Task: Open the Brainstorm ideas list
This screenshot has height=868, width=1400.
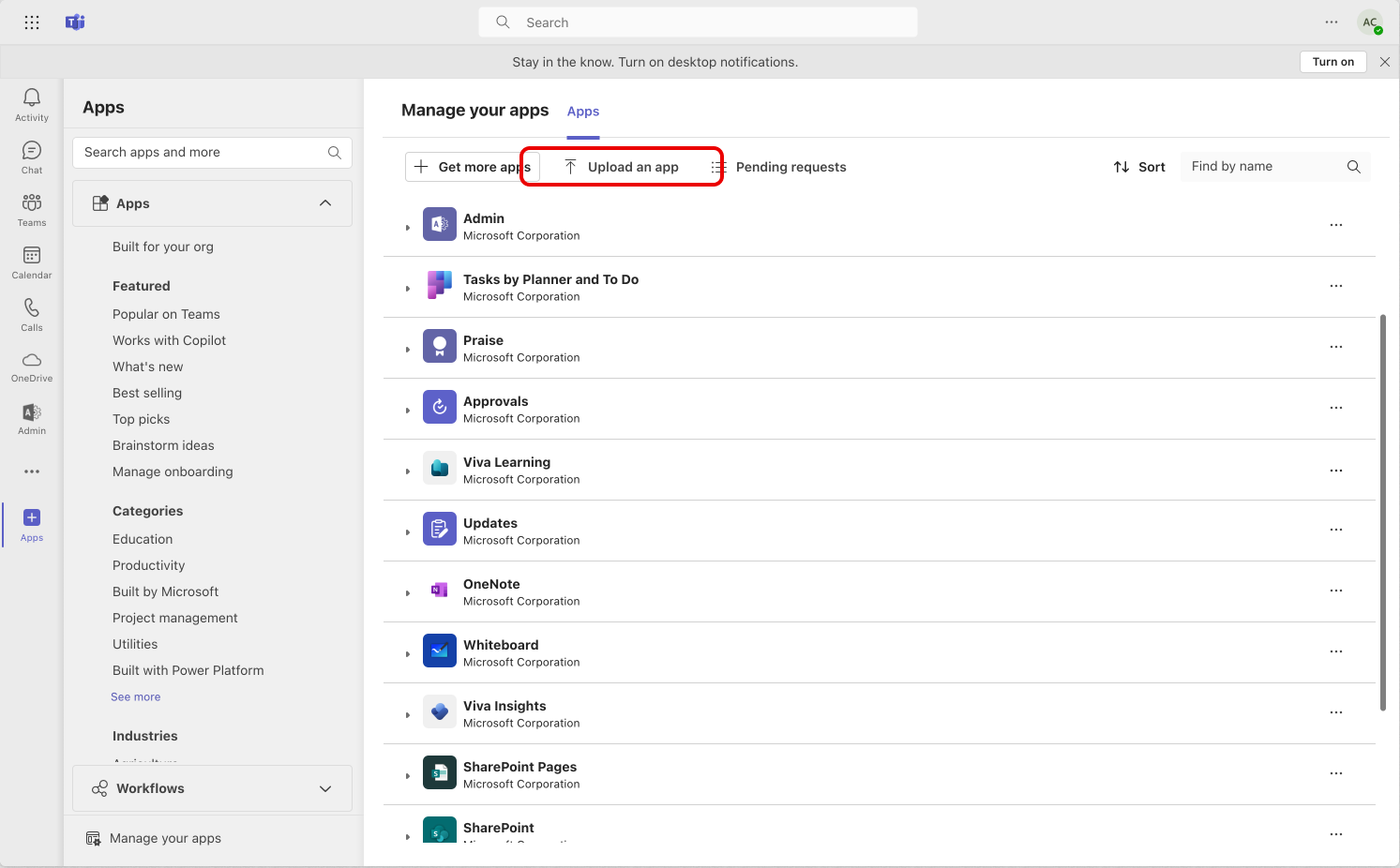Action: (x=163, y=445)
